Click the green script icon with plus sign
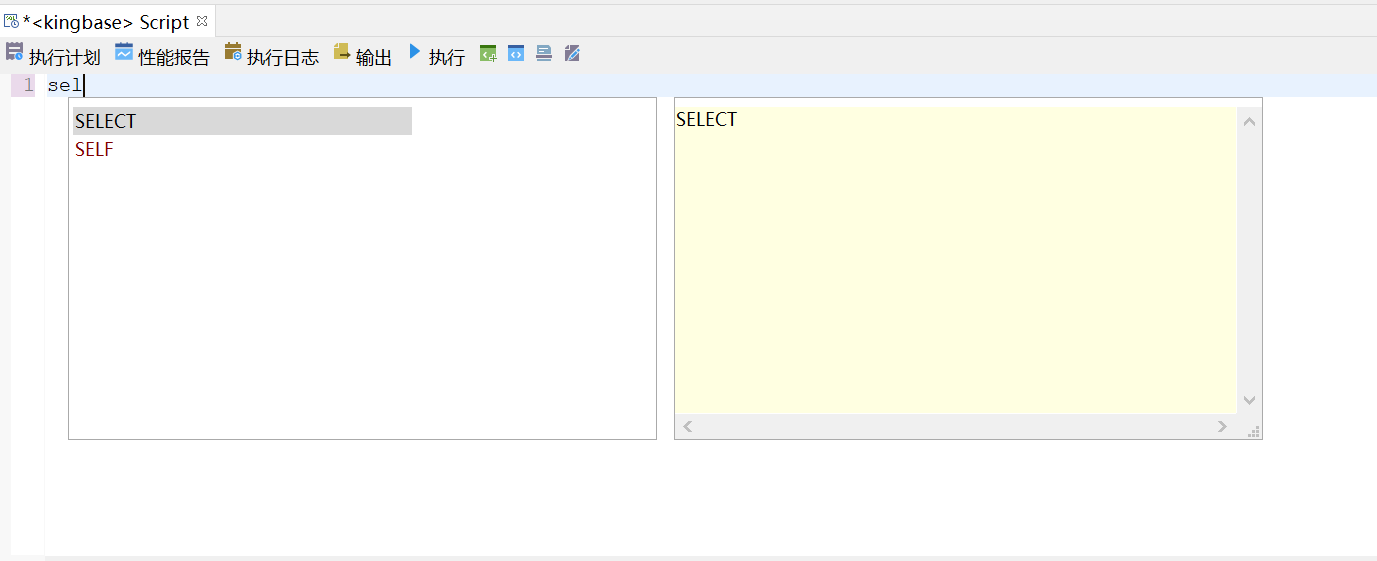 488,54
